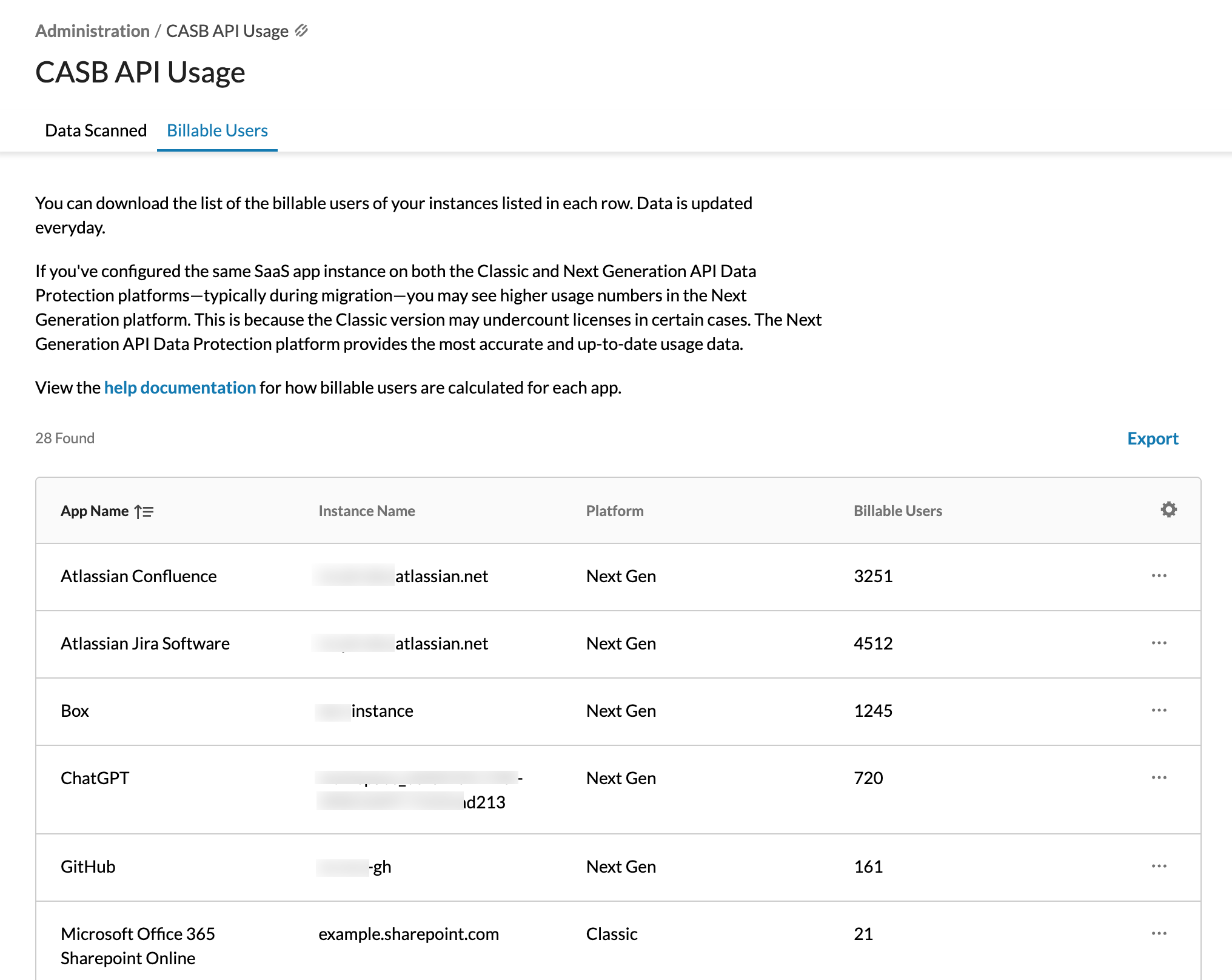
Task: Open the row actions dropdown for Atlassian Jira Software
Action: pyautogui.click(x=1159, y=642)
